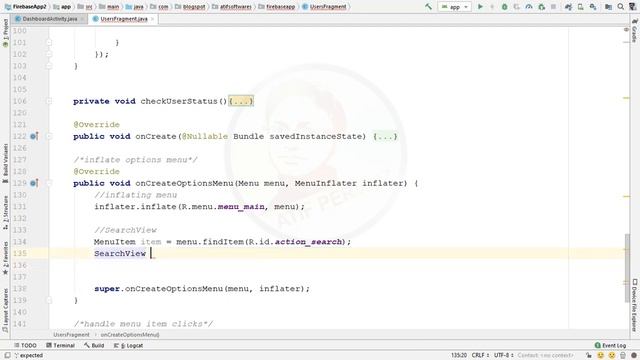The width and height of the screenshot is (640, 360).
Task: Click the 135:20 cursor position indicator
Action: [x=459, y=356]
